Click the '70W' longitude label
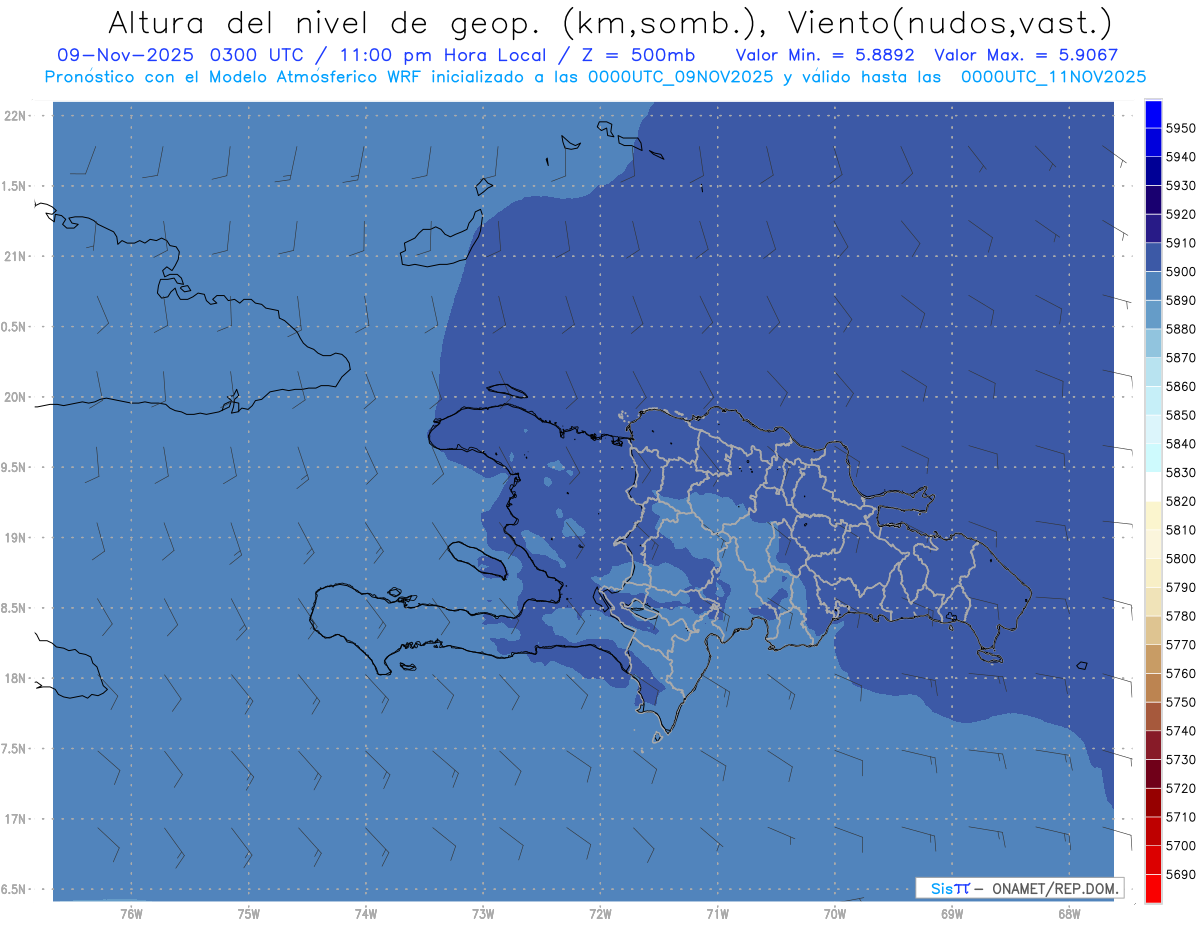Screen dimensions: 1200x927 click(x=835, y=915)
